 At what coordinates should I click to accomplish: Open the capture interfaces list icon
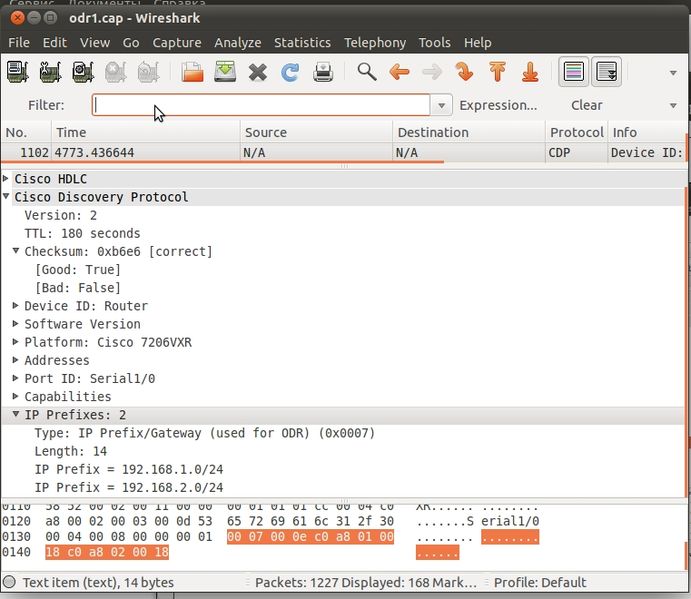click(18, 71)
